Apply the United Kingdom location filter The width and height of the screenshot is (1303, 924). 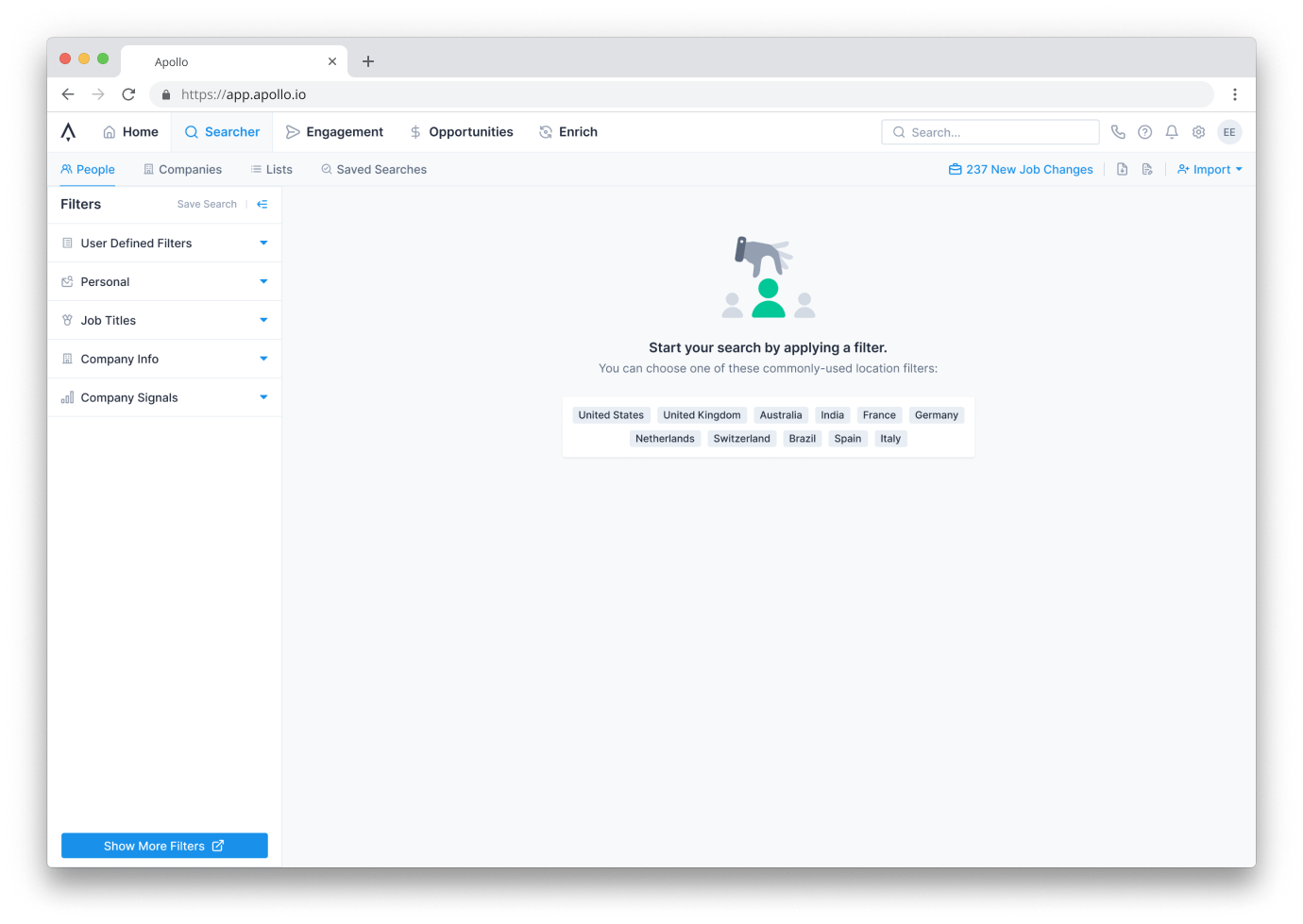(x=702, y=415)
